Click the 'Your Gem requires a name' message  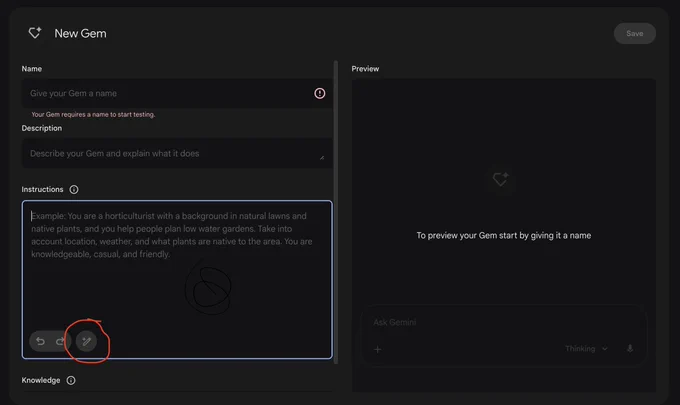click(x=93, y=114)
